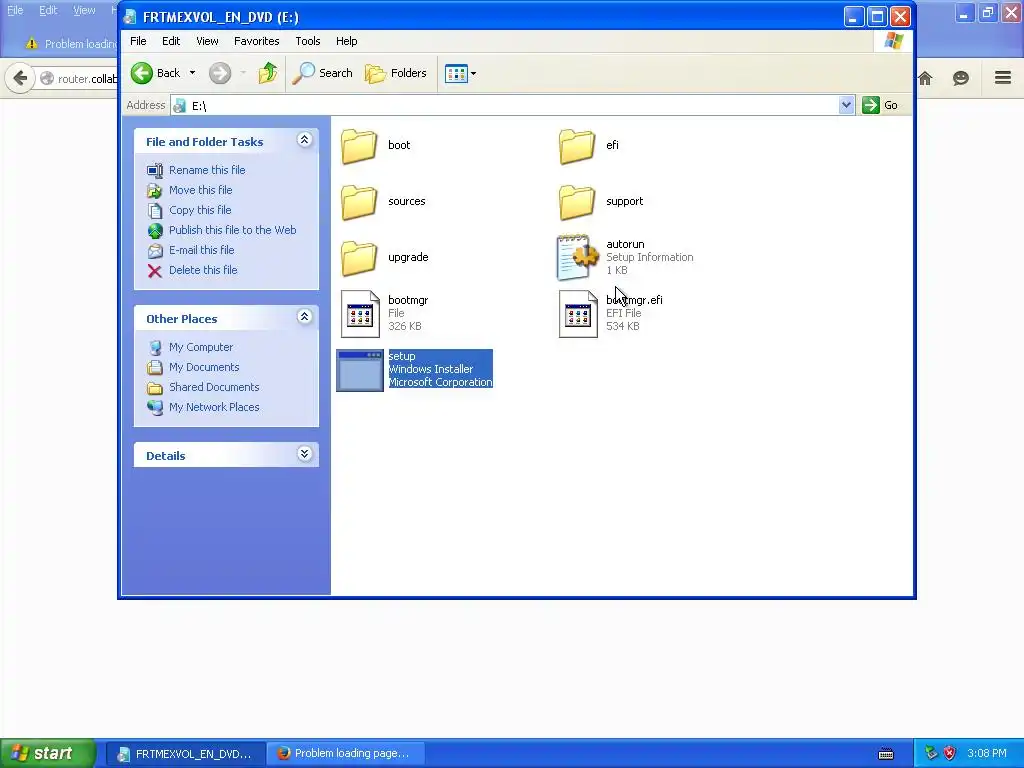Select the setup Windows Installer icon
This screenshot has width=1024, height=768.
[x=360, y=370]
